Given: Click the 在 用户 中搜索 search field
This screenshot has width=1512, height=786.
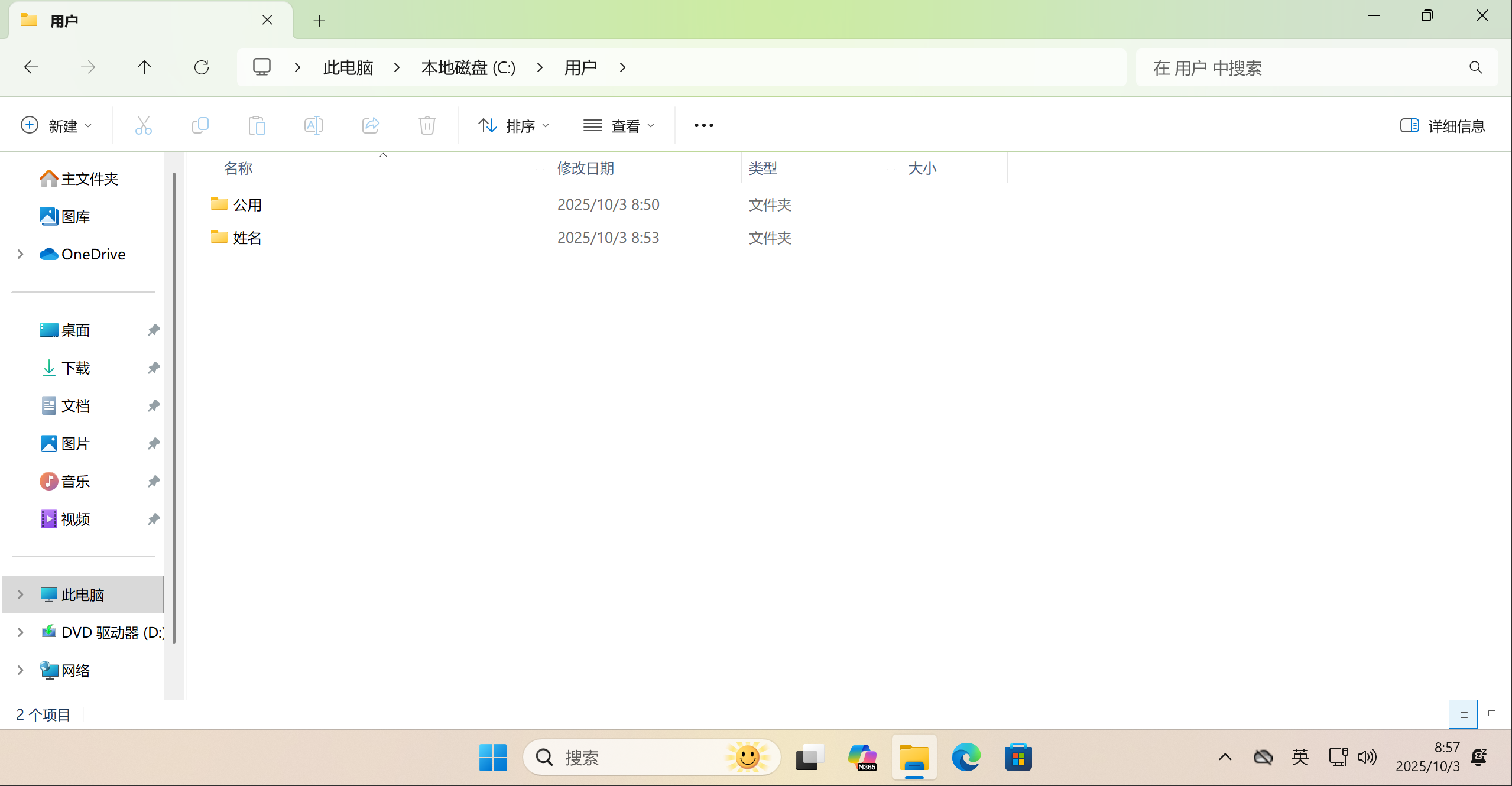Looking at the screenshot, I should click(1300, 68).
